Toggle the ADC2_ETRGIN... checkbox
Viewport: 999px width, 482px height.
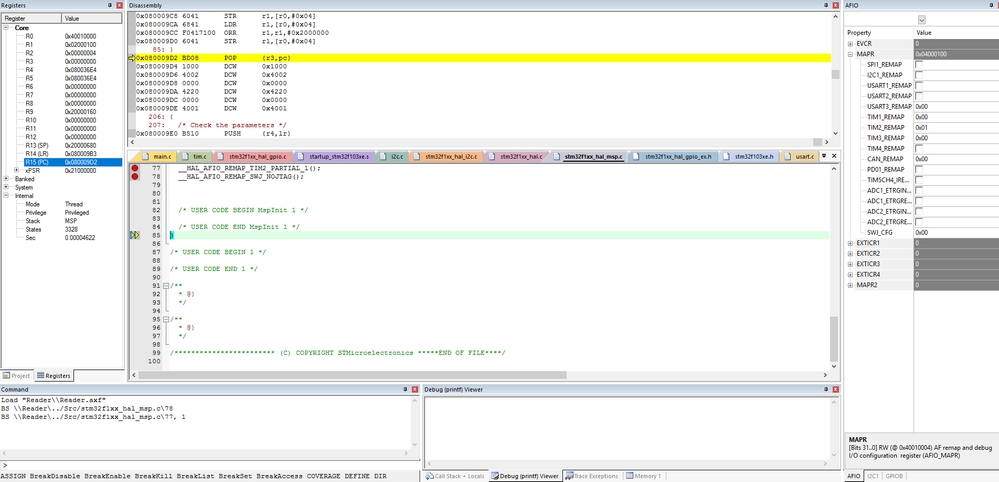[919, 211]
